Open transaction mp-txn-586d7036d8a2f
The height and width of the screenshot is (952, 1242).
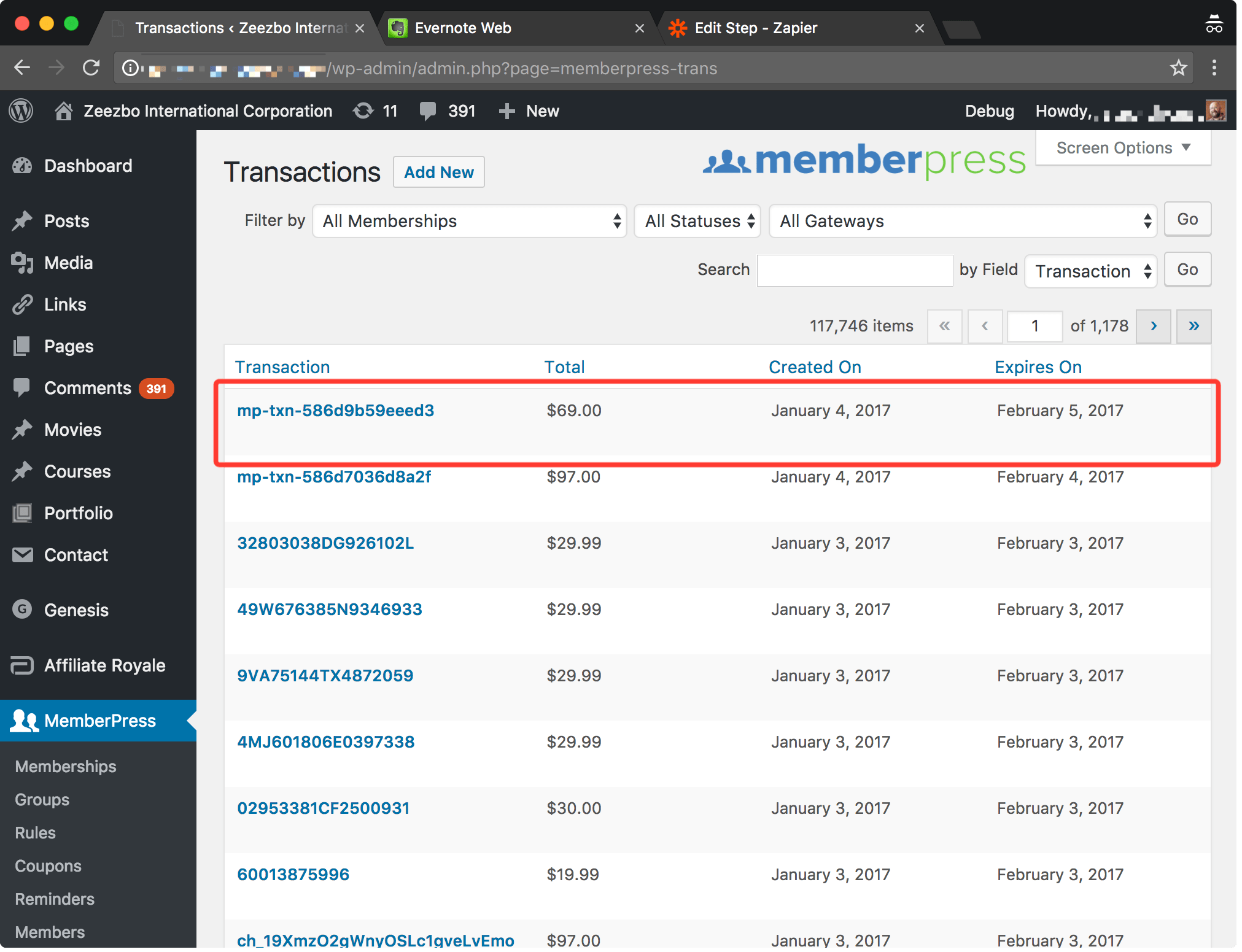point(335,476)
